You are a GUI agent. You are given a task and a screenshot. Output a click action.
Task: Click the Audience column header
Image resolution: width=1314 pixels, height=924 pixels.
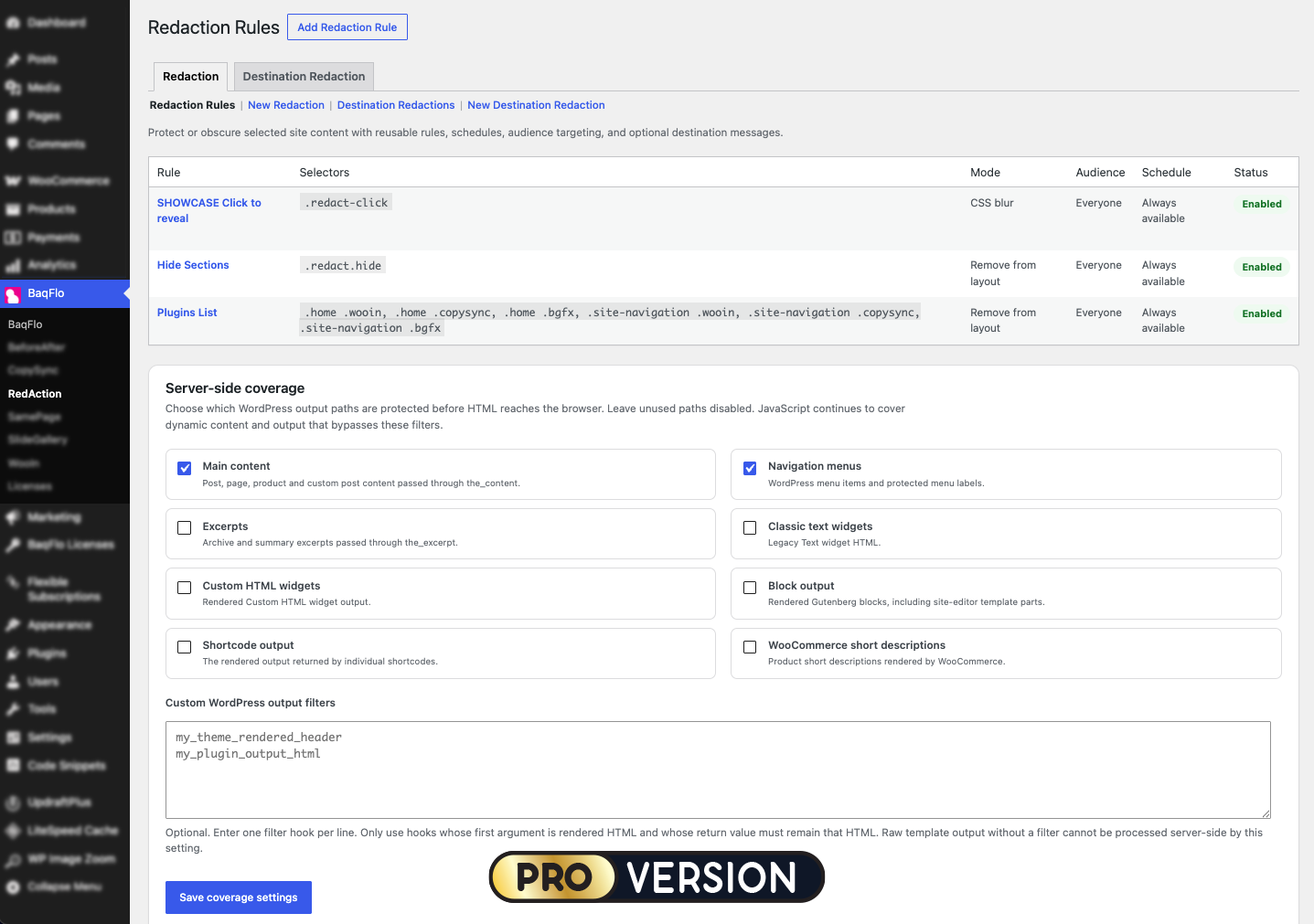(x=1100, y=173)
